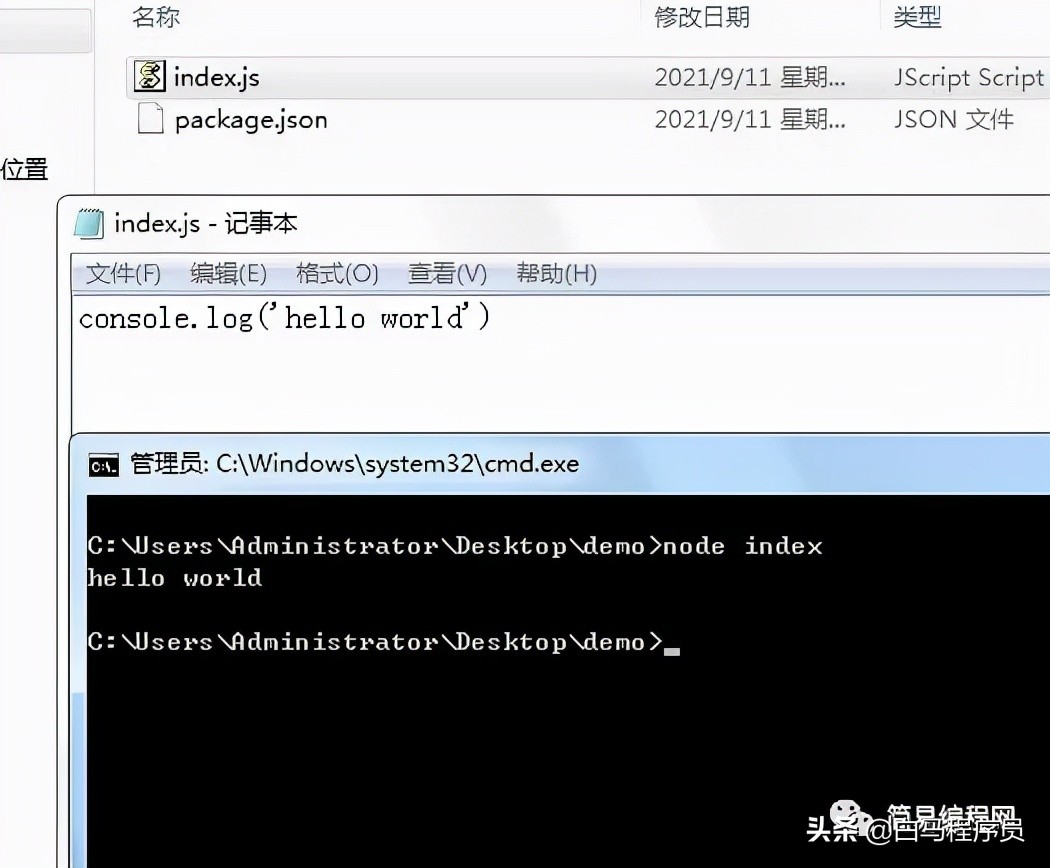The image size is (1050, 868).
Task: Sort files by the 修改日期 column header
Action: click(x=702, y=17)
